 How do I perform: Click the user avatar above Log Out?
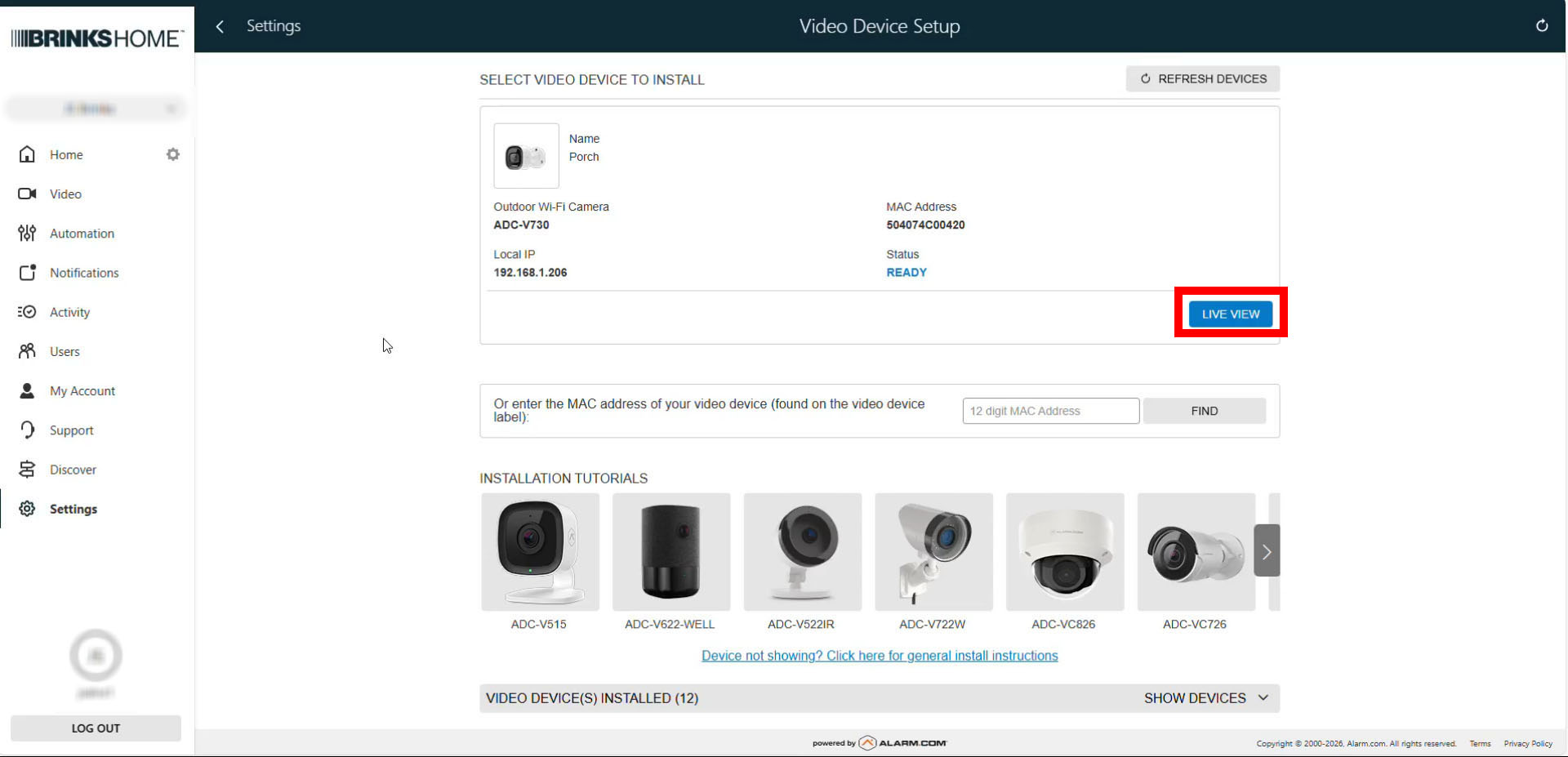96,655
